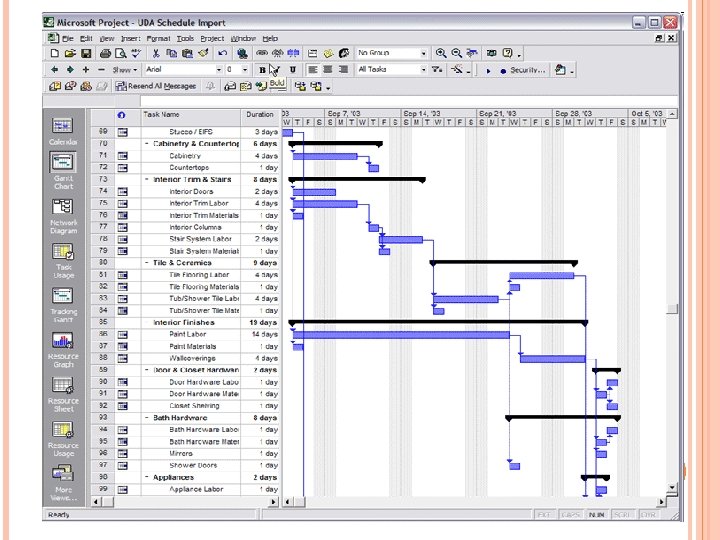Click the Mirrors task name cell
This screenshot has height=540, width=720.
point(191,454)
